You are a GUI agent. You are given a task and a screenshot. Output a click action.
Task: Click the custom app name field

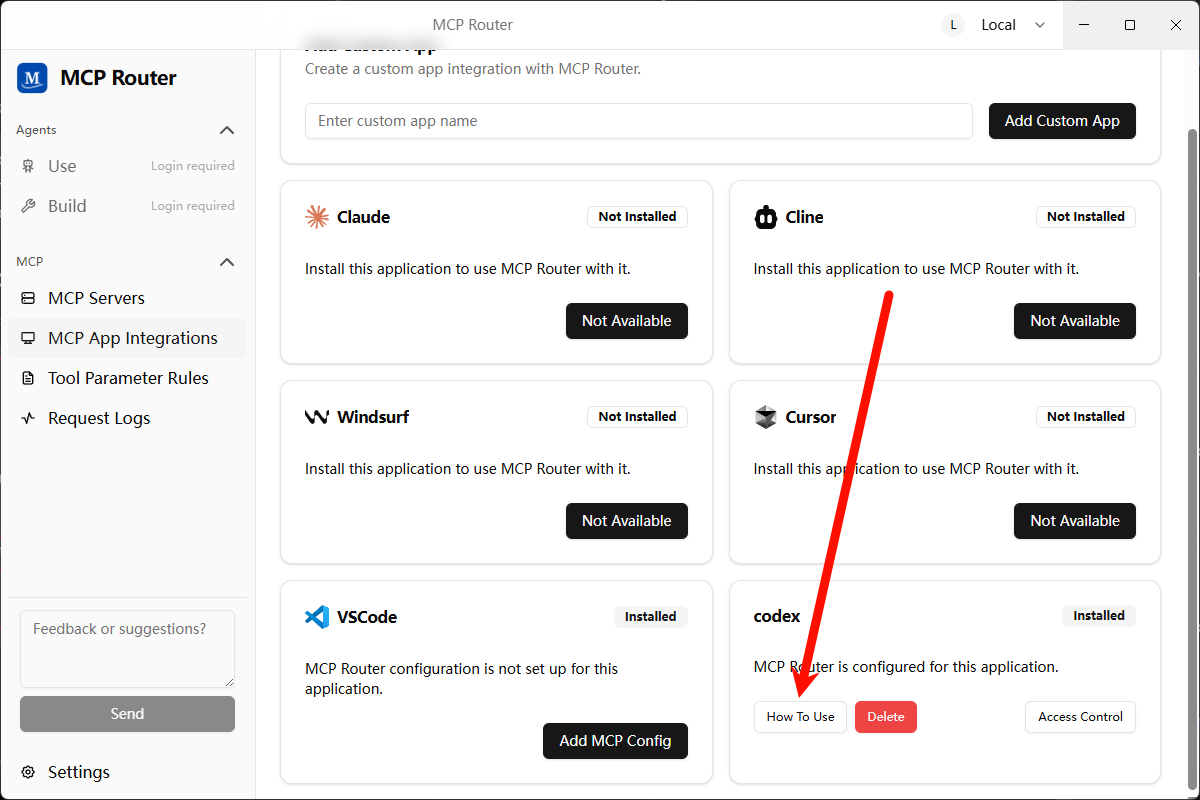pyautogui.click(x=638, y=121)
